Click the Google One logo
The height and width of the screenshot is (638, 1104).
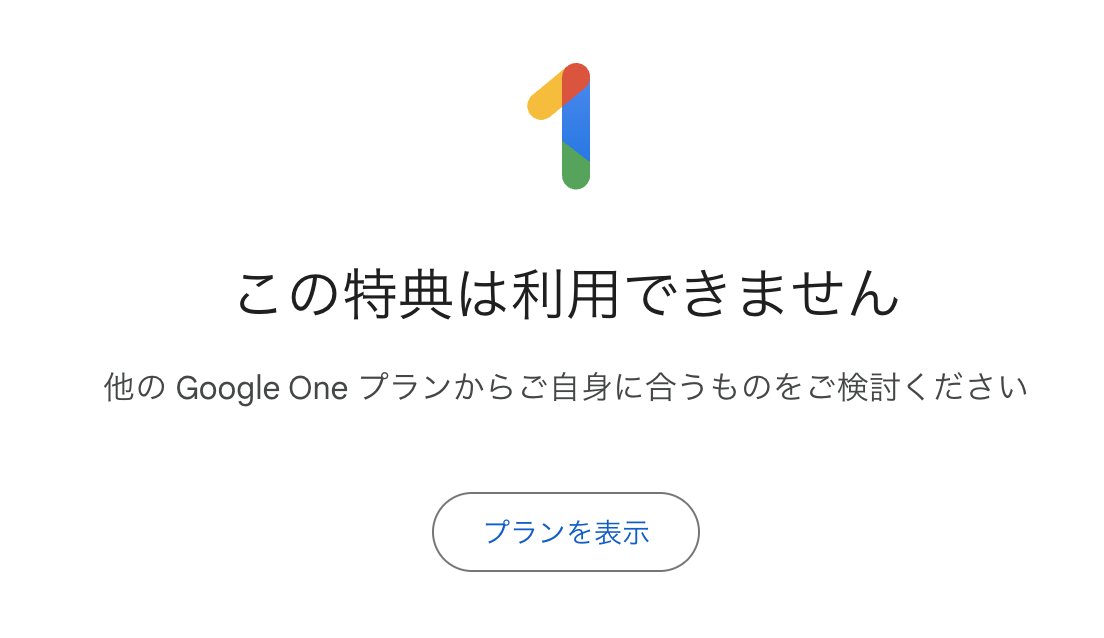560,126
